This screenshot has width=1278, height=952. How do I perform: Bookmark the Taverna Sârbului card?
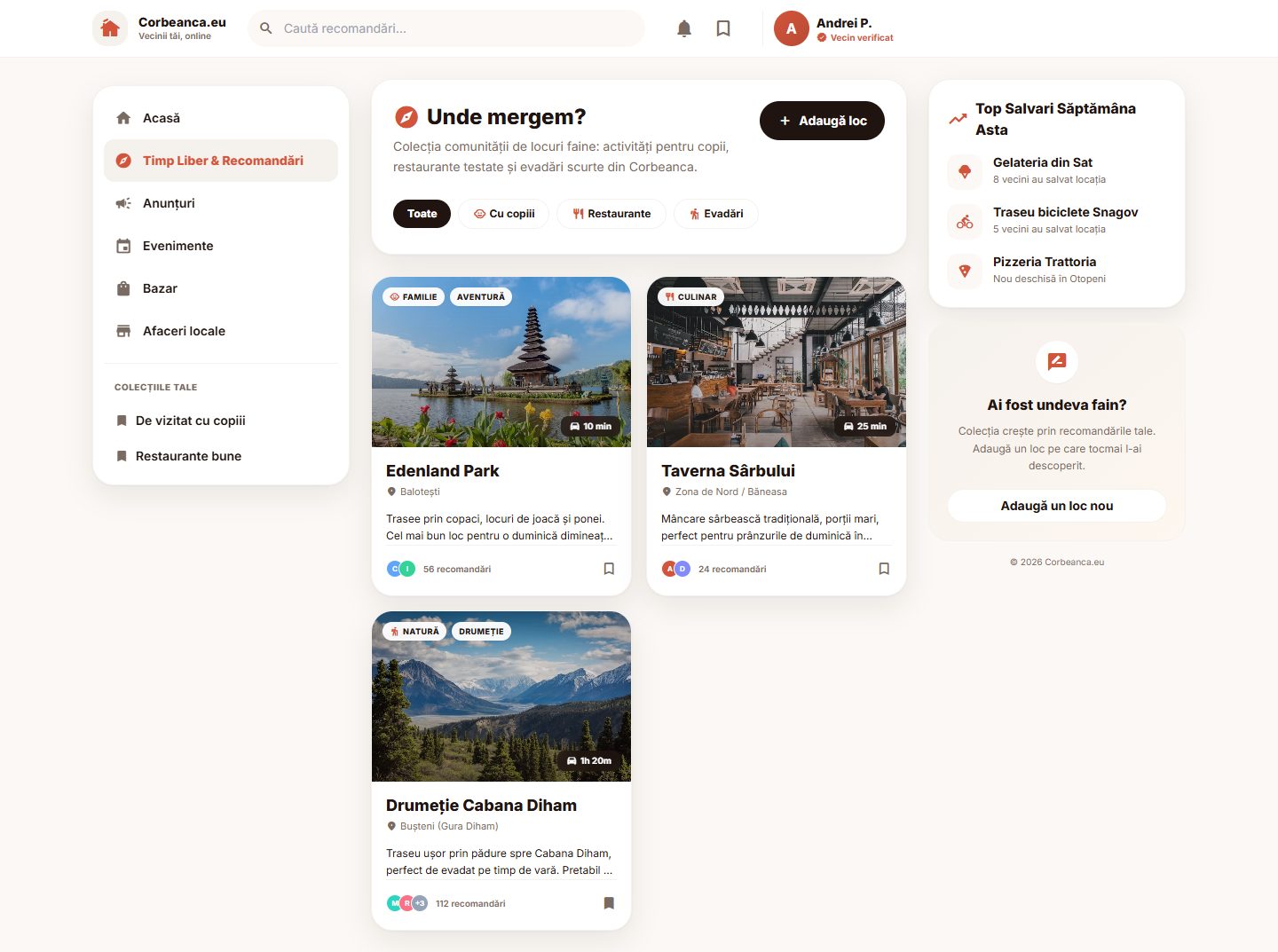click(884, 569)
